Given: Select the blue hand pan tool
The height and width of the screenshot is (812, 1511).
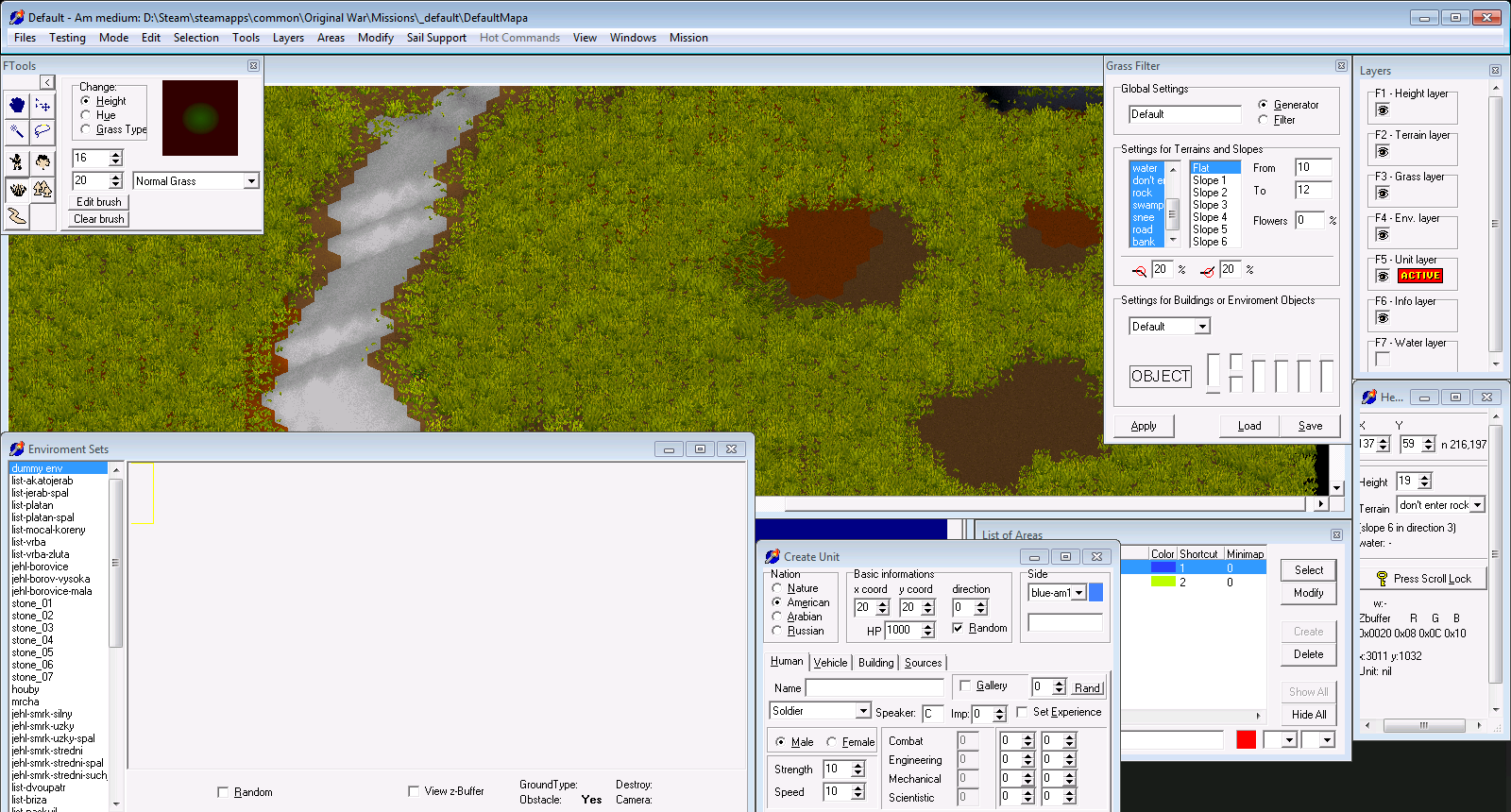Looking at the screenshot, I should [x=17, y=105].
